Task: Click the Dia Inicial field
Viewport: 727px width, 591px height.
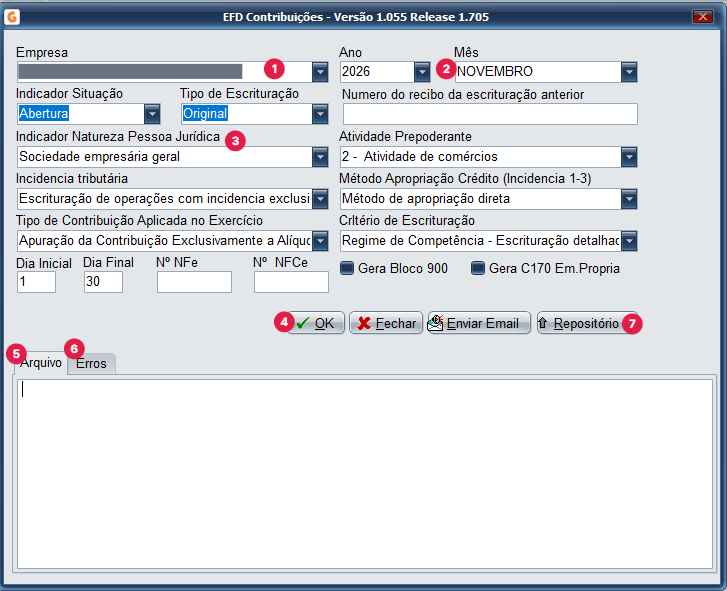Action: (x=36, y=282)
